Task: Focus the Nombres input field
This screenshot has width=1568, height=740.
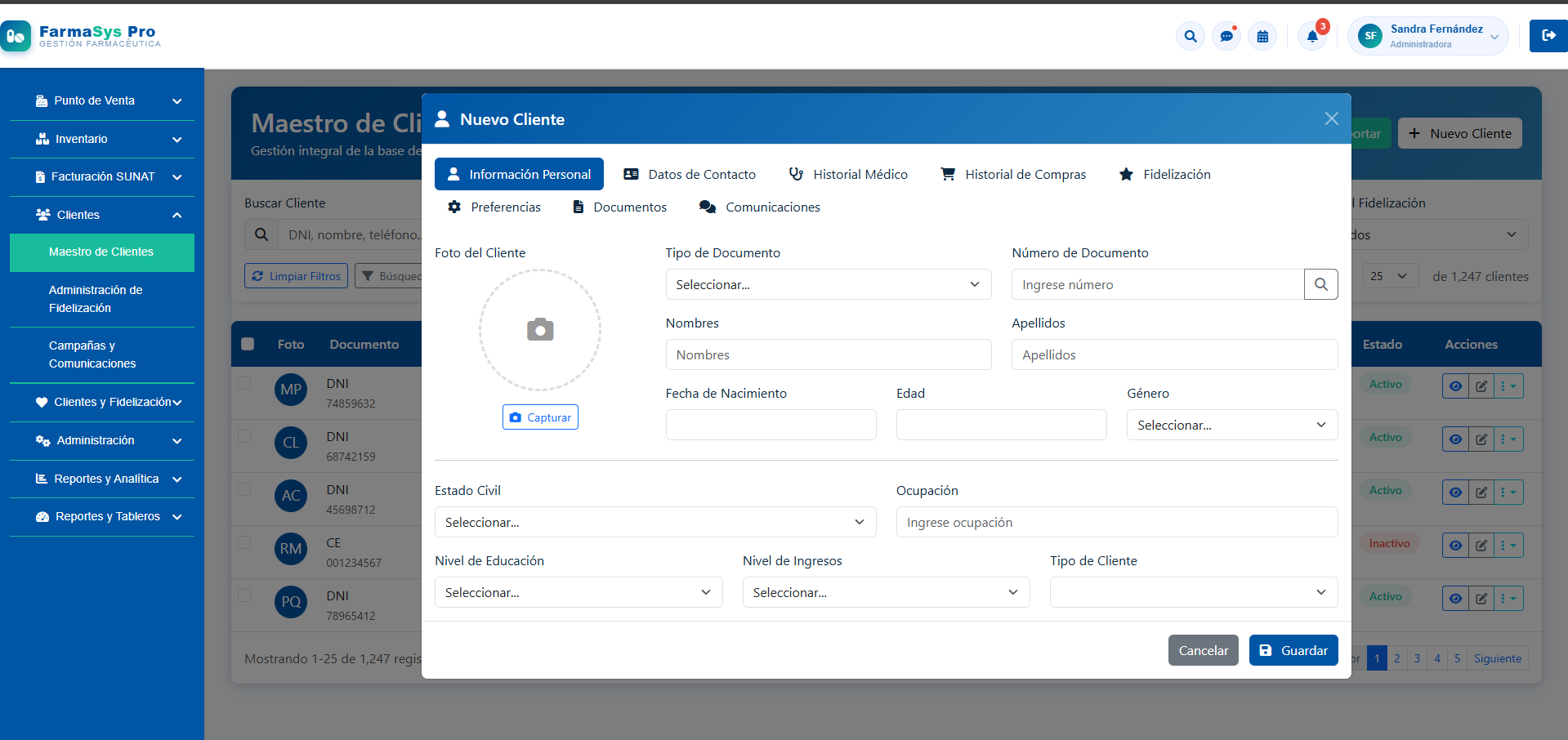Action: [x=829, y=354]
